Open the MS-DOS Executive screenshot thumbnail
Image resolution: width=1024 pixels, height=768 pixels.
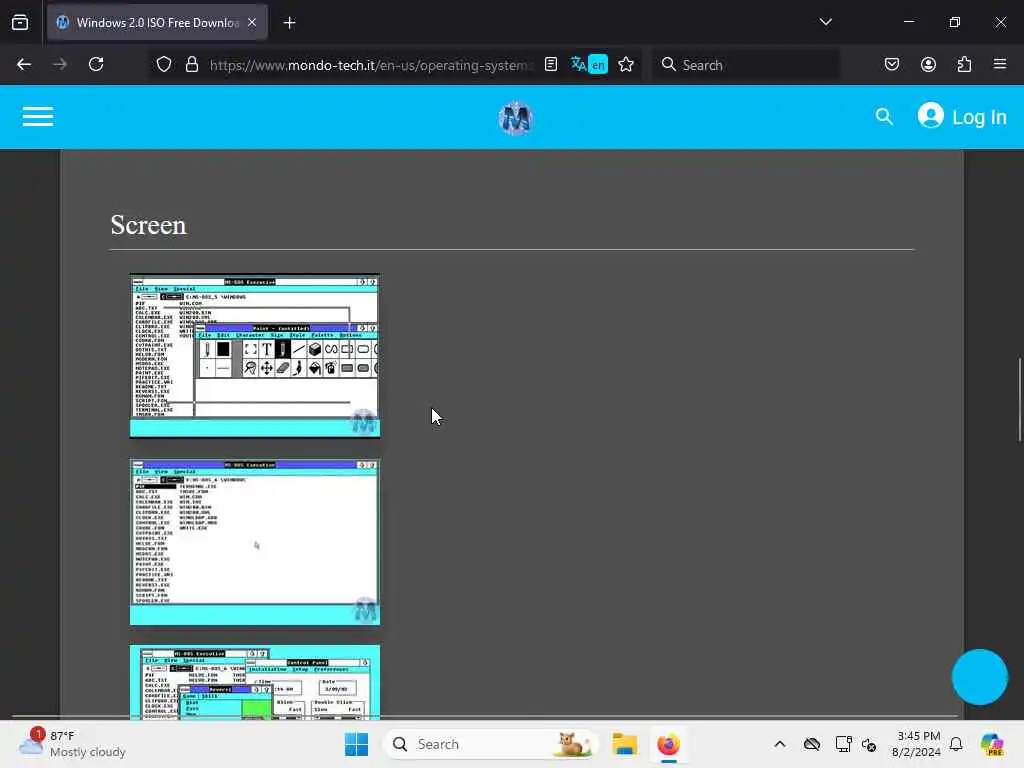(x=255, y=542)
